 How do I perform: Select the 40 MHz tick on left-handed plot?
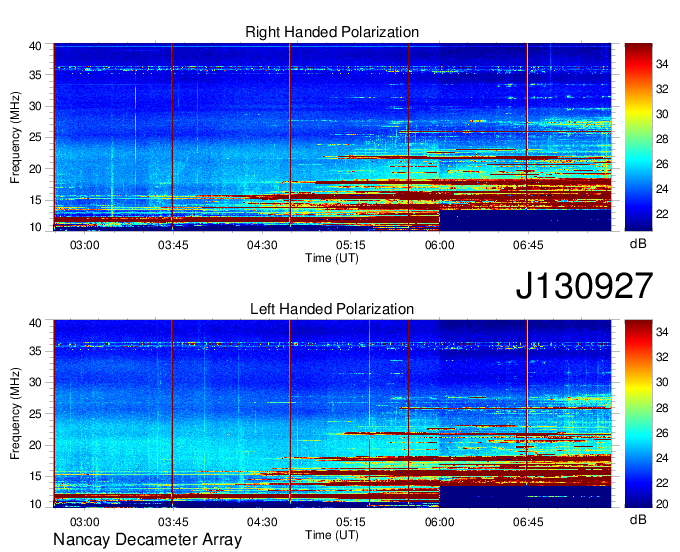pyautogui.click(x=35, y=323)
